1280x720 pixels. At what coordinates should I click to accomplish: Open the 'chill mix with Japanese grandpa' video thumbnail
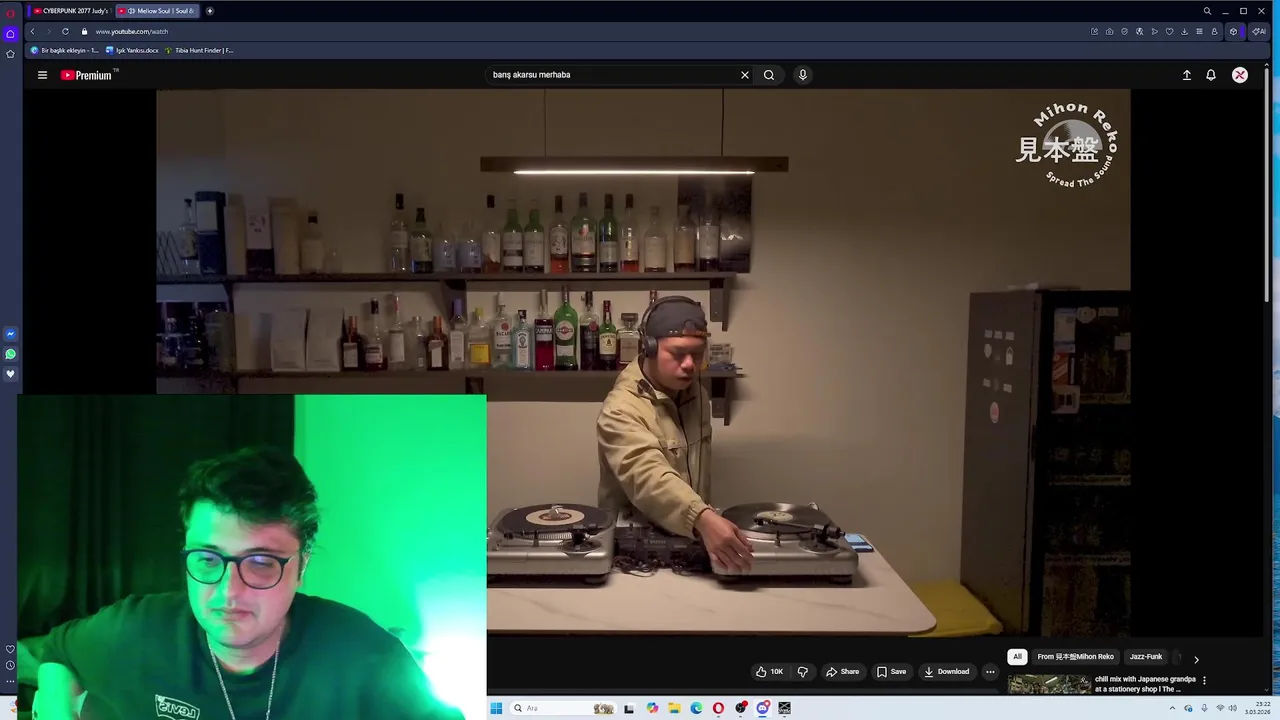click(x=1049, y=684)
